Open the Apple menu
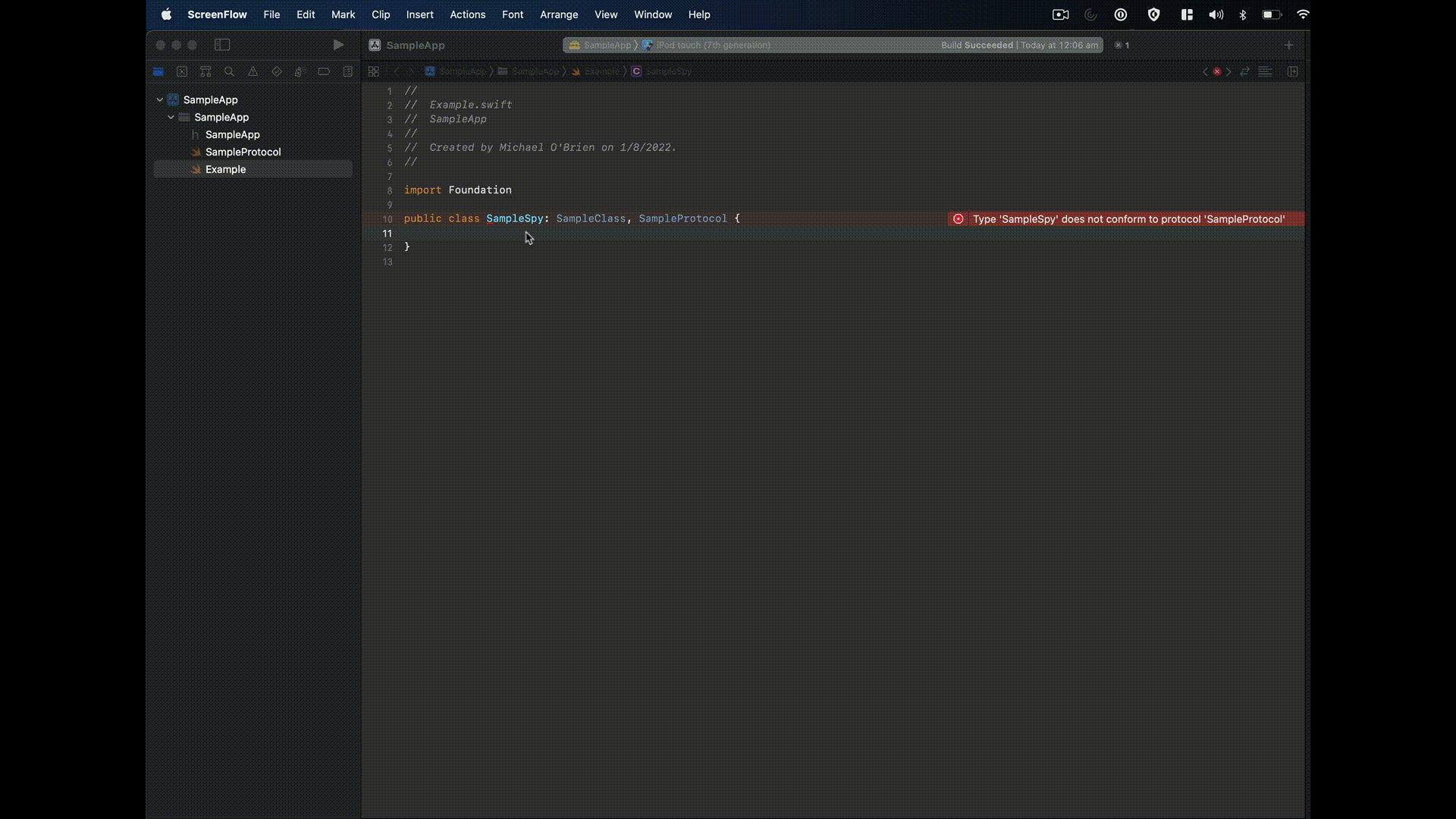1456x819 pixels. (x=166, y=14)
